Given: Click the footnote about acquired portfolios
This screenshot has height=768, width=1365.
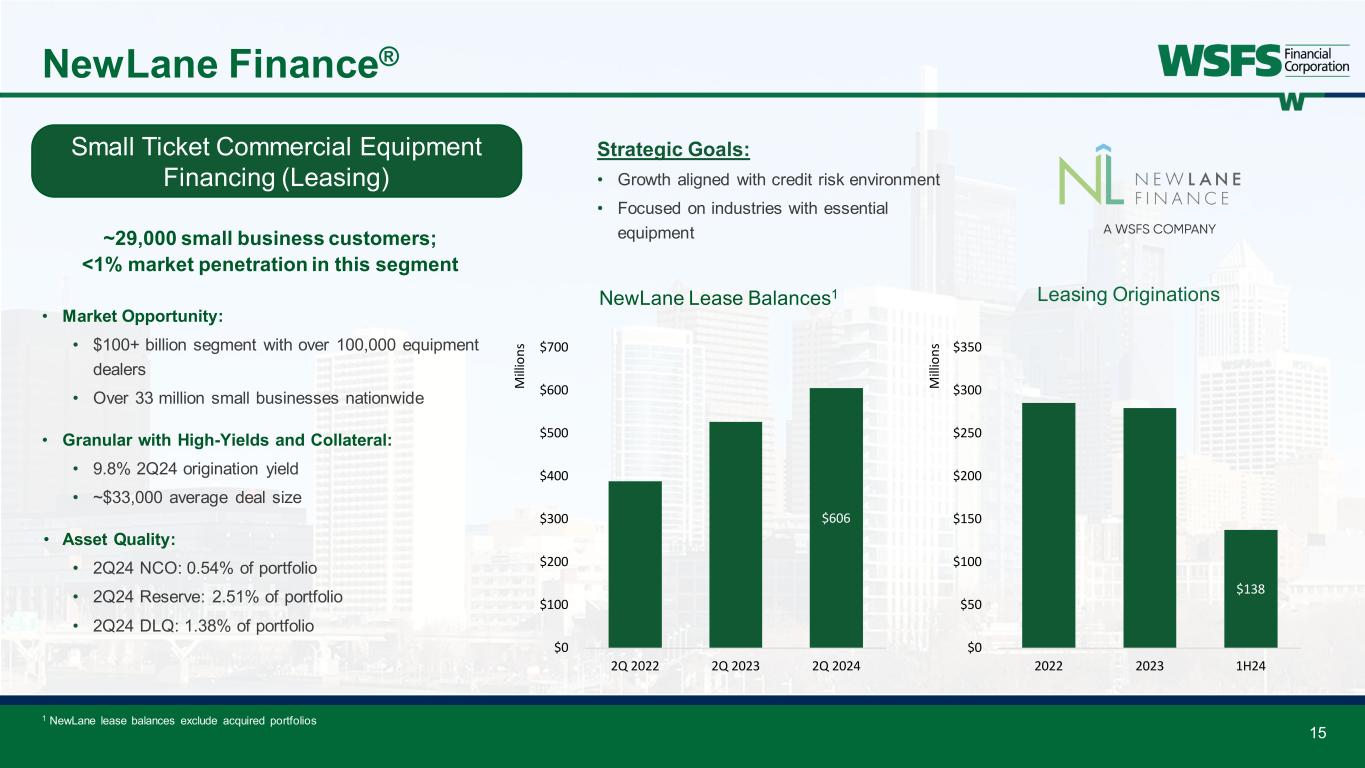Looking at the screenshot, I should pos(181,721).
